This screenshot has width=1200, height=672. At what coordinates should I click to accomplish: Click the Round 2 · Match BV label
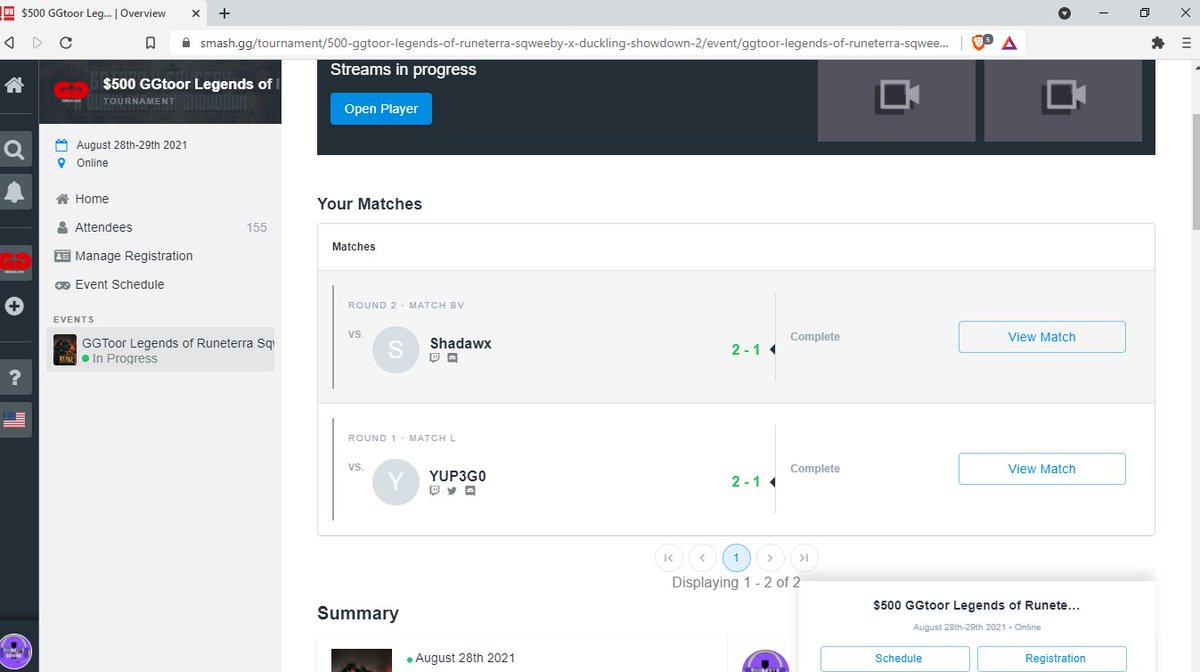click(x=406, y=305)
